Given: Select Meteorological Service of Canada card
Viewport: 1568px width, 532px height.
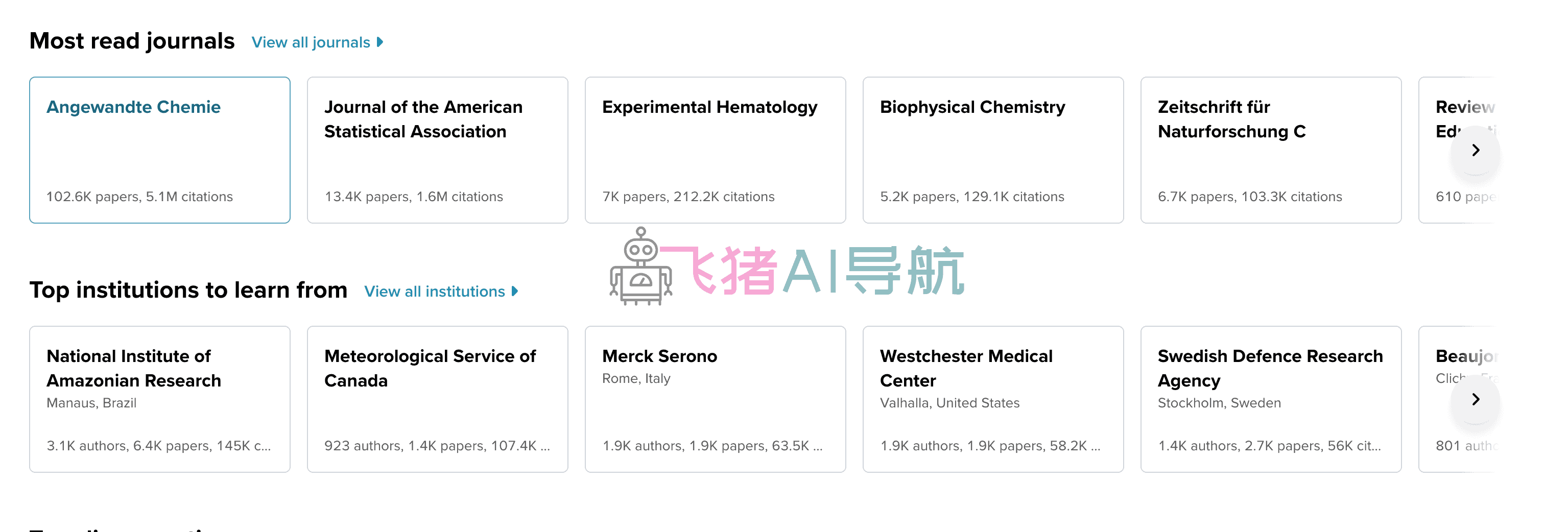Looking at the screenshot, I should tap(437, 399).
